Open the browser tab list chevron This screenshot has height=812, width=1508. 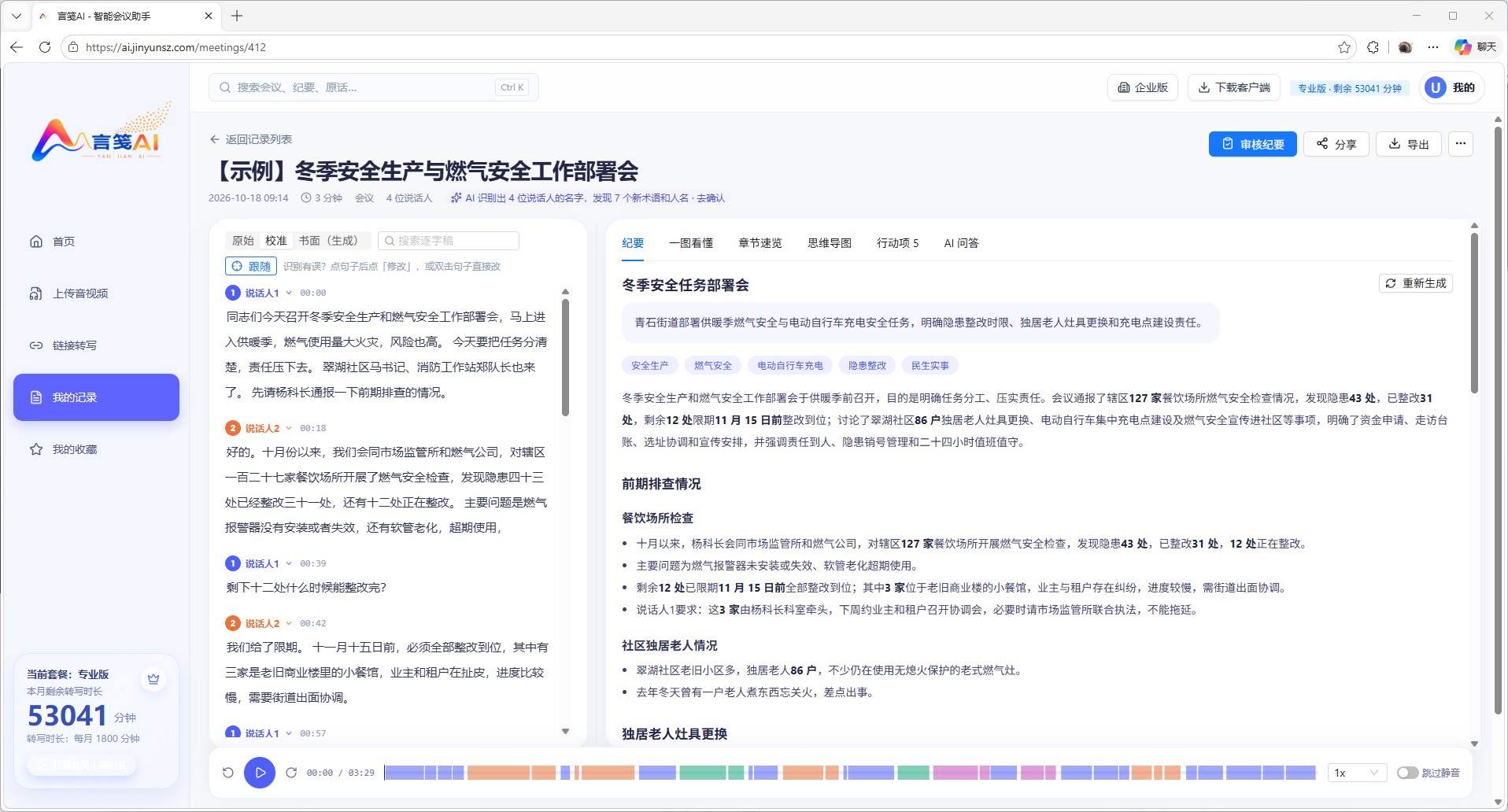point(16,16)
